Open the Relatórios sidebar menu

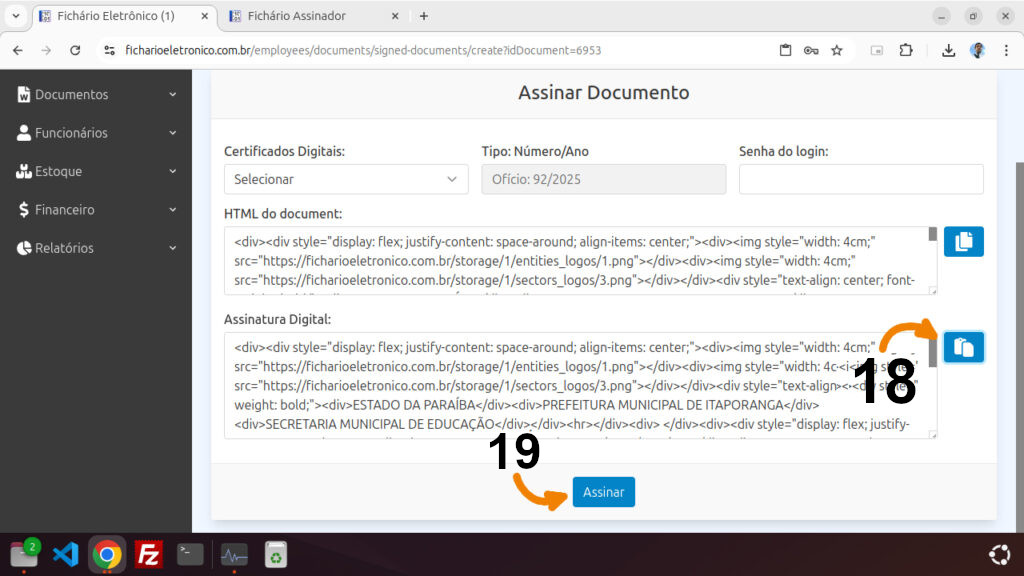coord(96,248)
